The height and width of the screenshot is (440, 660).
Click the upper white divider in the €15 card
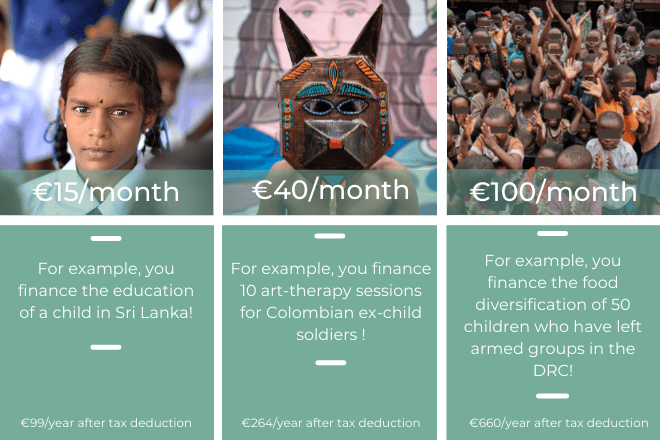(106, 239)
